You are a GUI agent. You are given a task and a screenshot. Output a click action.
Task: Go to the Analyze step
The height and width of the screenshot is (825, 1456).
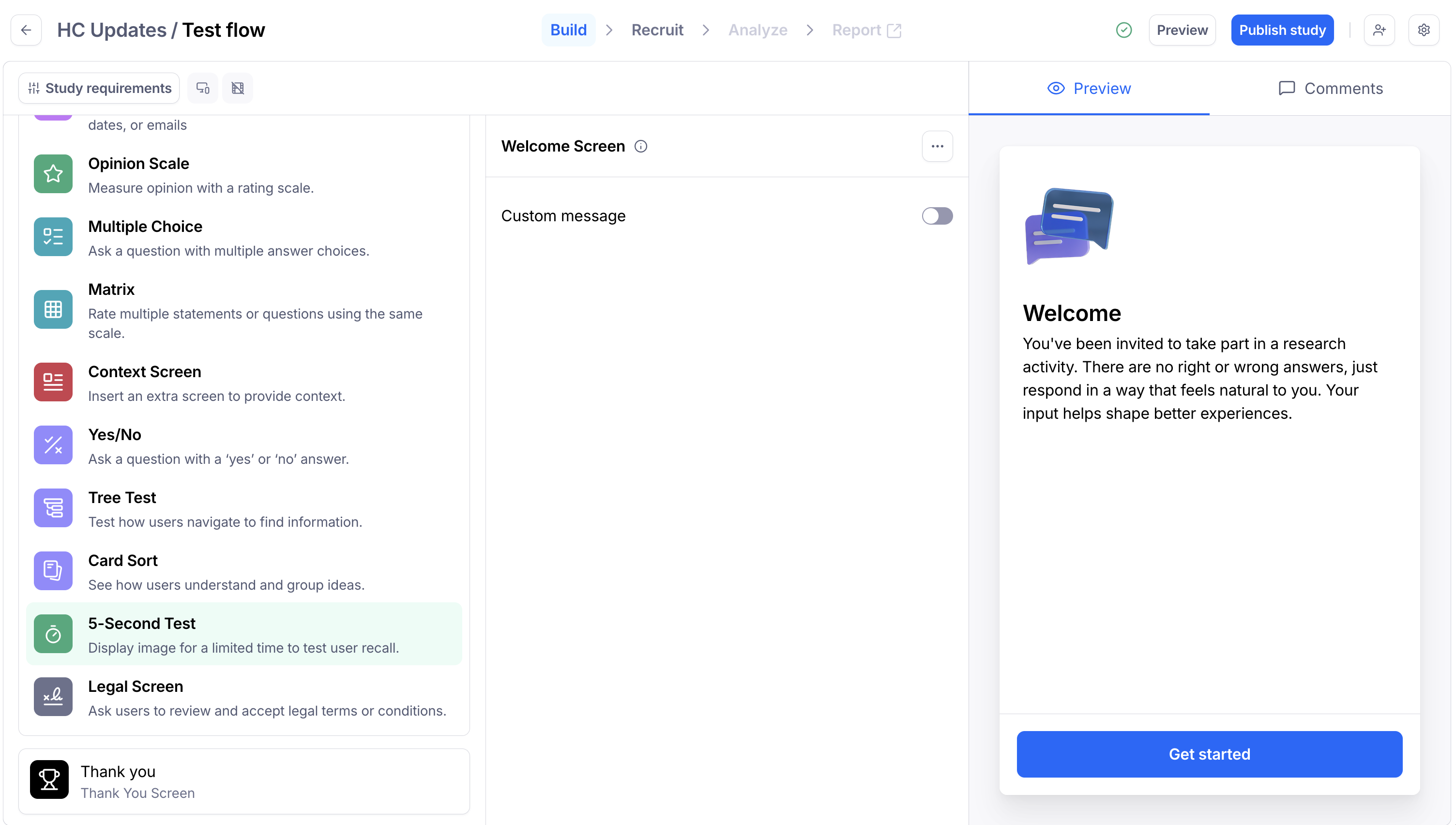point(758,30)
